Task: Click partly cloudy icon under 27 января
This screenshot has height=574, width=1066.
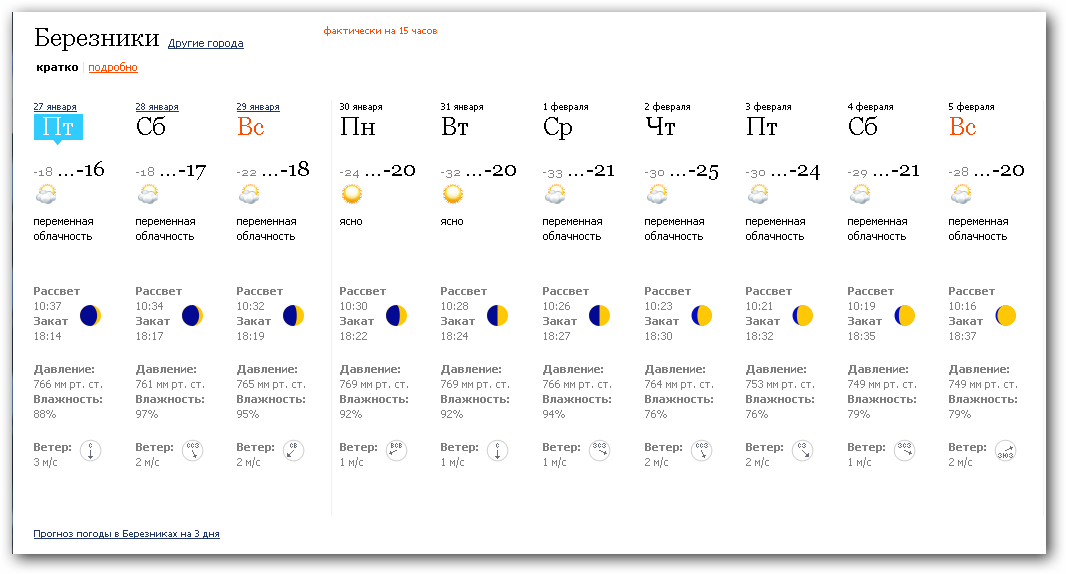Action: pos(45,194)
